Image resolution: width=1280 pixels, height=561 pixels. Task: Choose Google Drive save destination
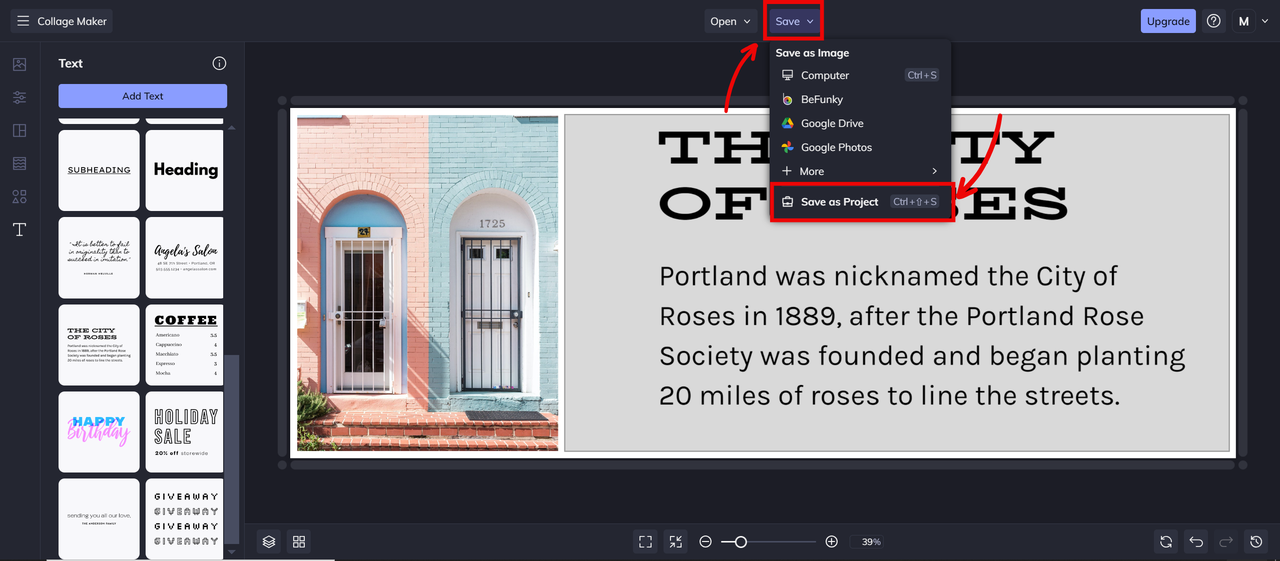[x=860, y=123]
